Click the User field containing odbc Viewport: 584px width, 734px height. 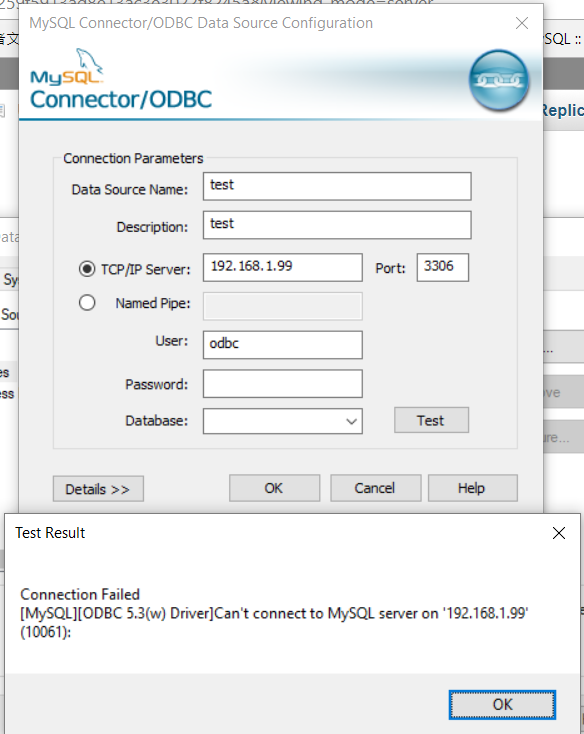pos(283,345)
